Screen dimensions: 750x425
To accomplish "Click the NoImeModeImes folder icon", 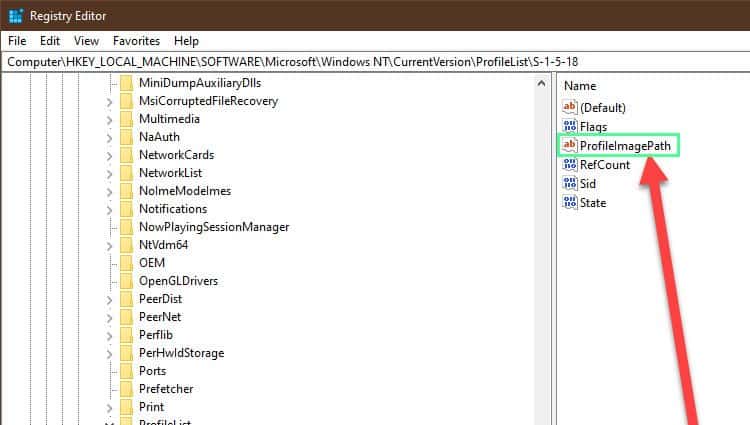I will [x=127, y=191].
